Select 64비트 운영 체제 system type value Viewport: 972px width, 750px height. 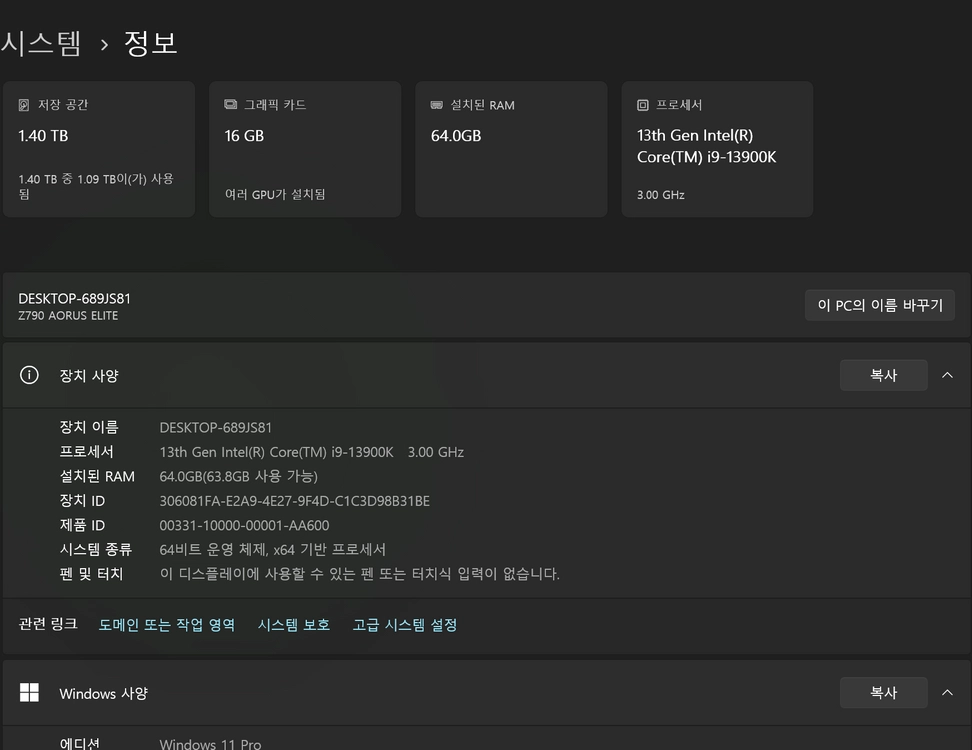pos(273,550)
